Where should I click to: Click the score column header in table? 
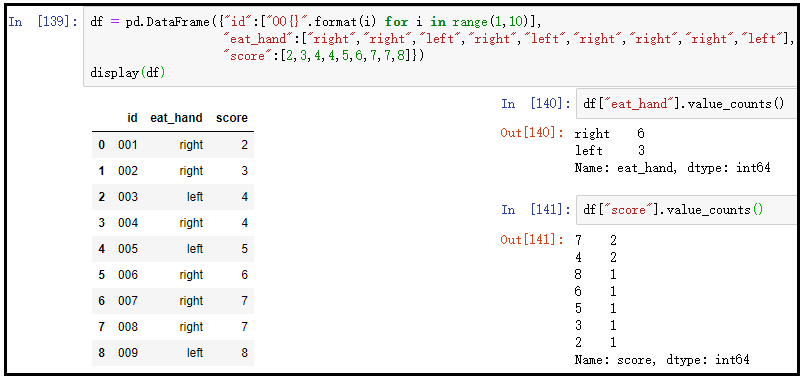[231, 118]
